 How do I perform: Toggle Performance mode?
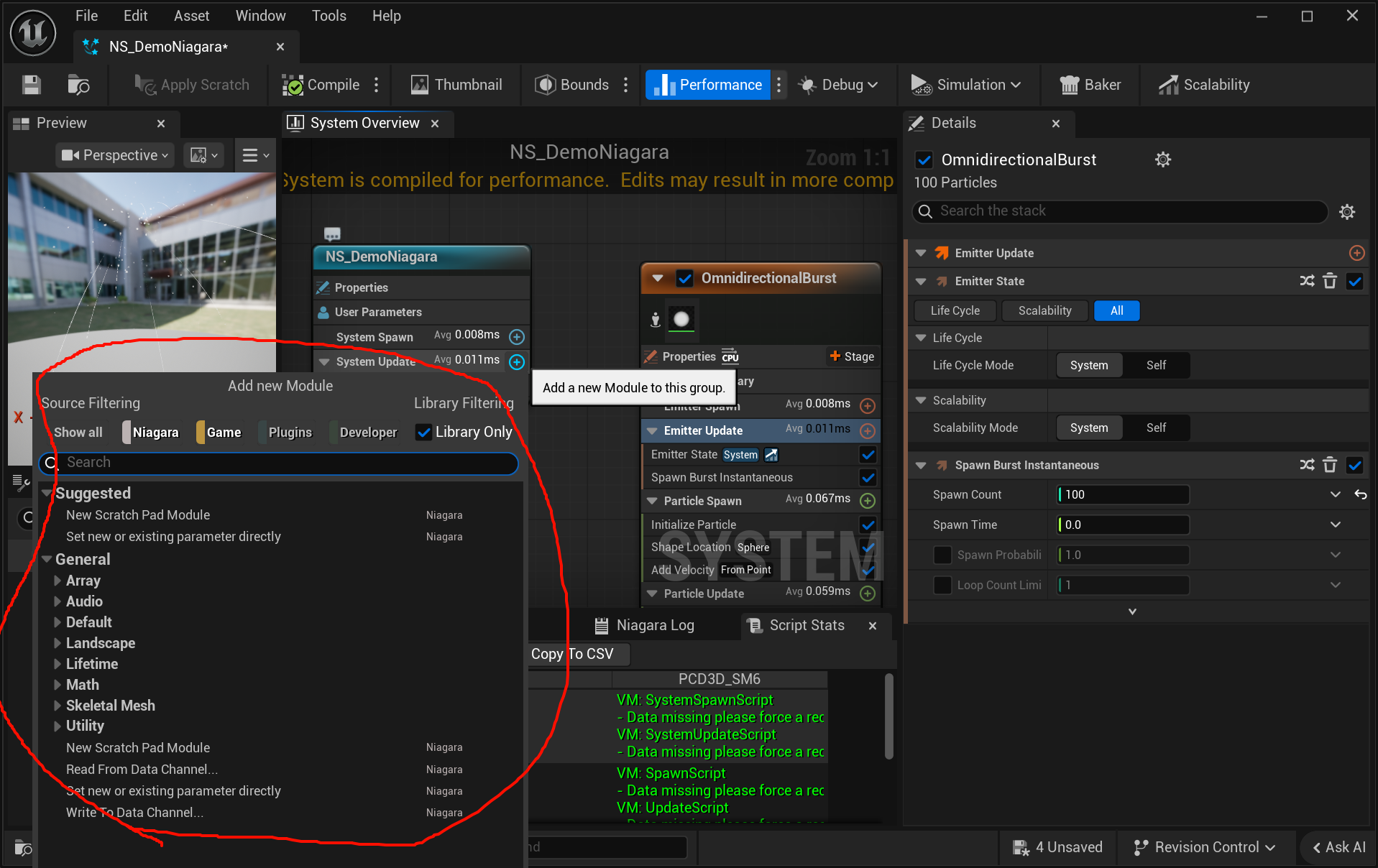(x=708, y=85)
